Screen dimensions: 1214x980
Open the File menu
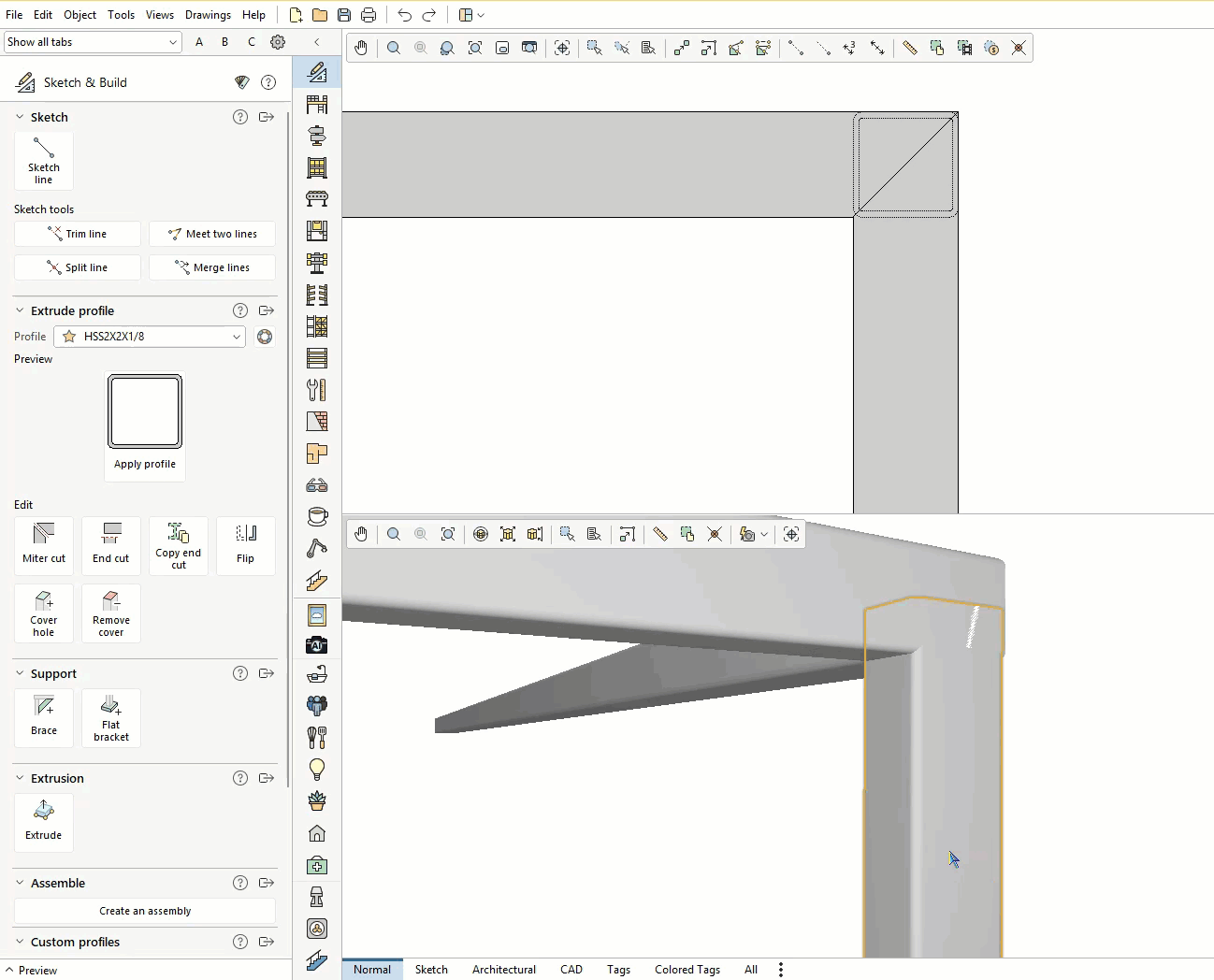tap(14, 15)
